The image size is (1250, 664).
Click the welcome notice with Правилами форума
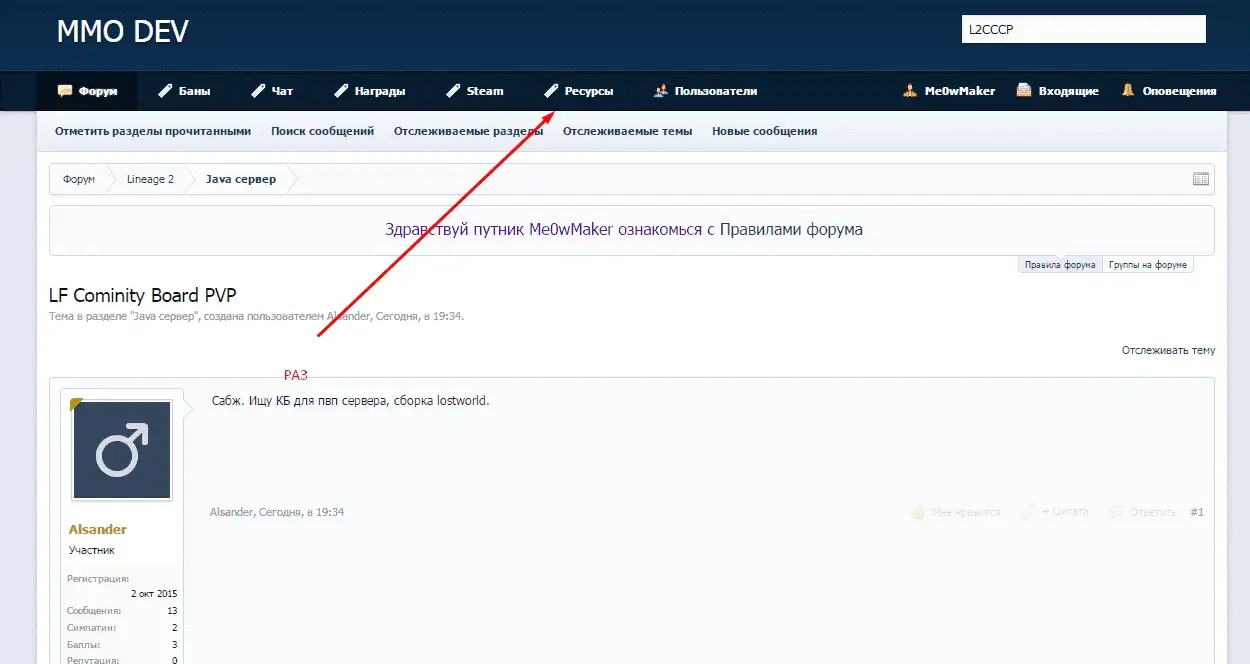[624, 229]
